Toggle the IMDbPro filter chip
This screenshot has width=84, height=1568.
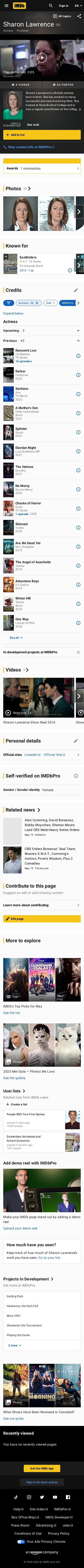[x=68, y=303]
